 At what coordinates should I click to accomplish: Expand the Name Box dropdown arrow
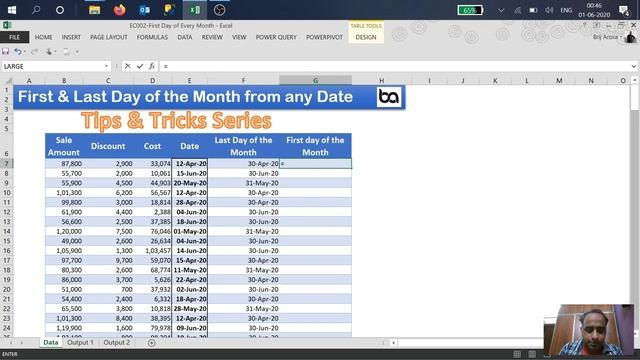coord(106,66)
